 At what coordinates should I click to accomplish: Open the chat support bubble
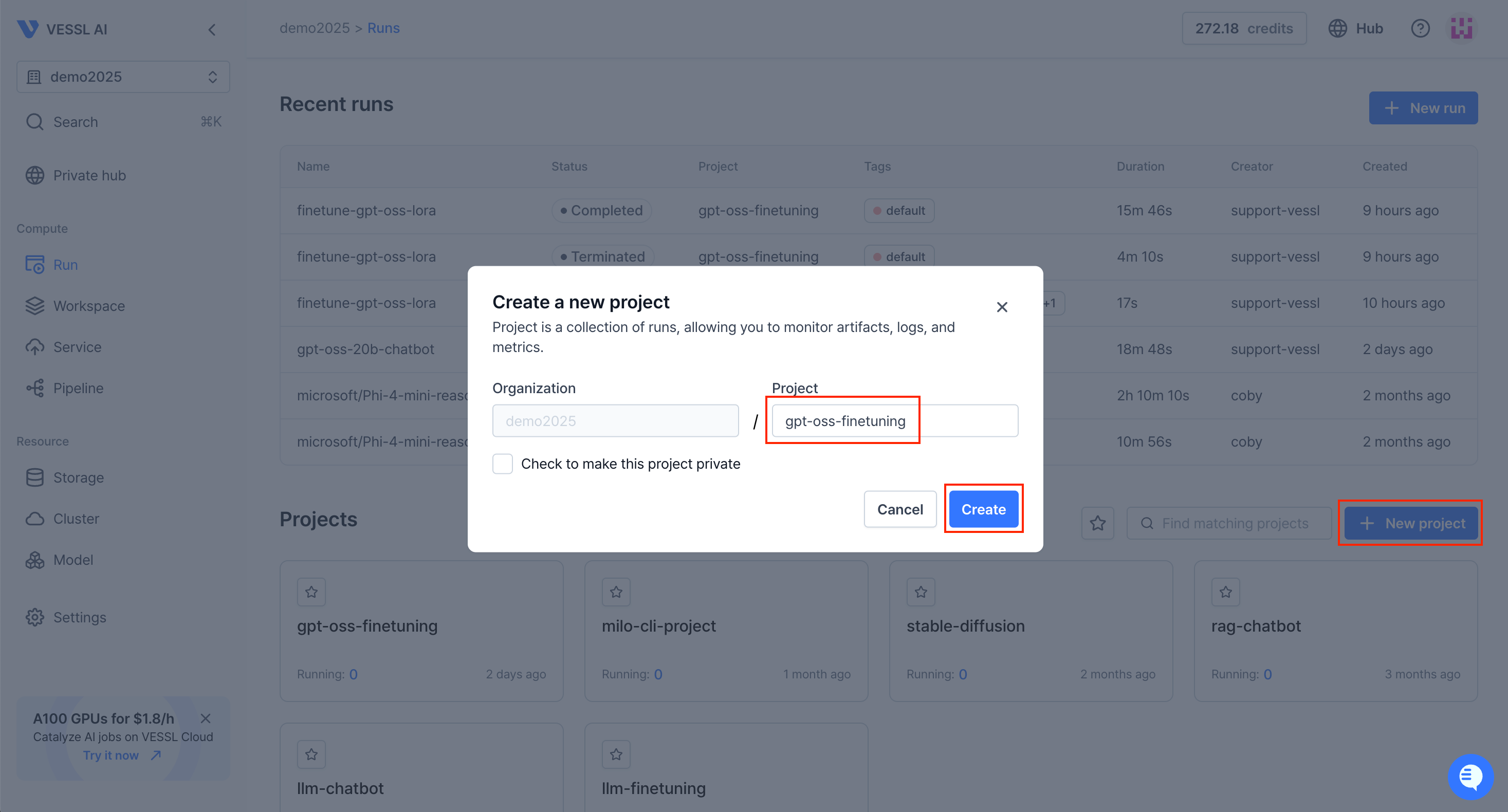1470,777
